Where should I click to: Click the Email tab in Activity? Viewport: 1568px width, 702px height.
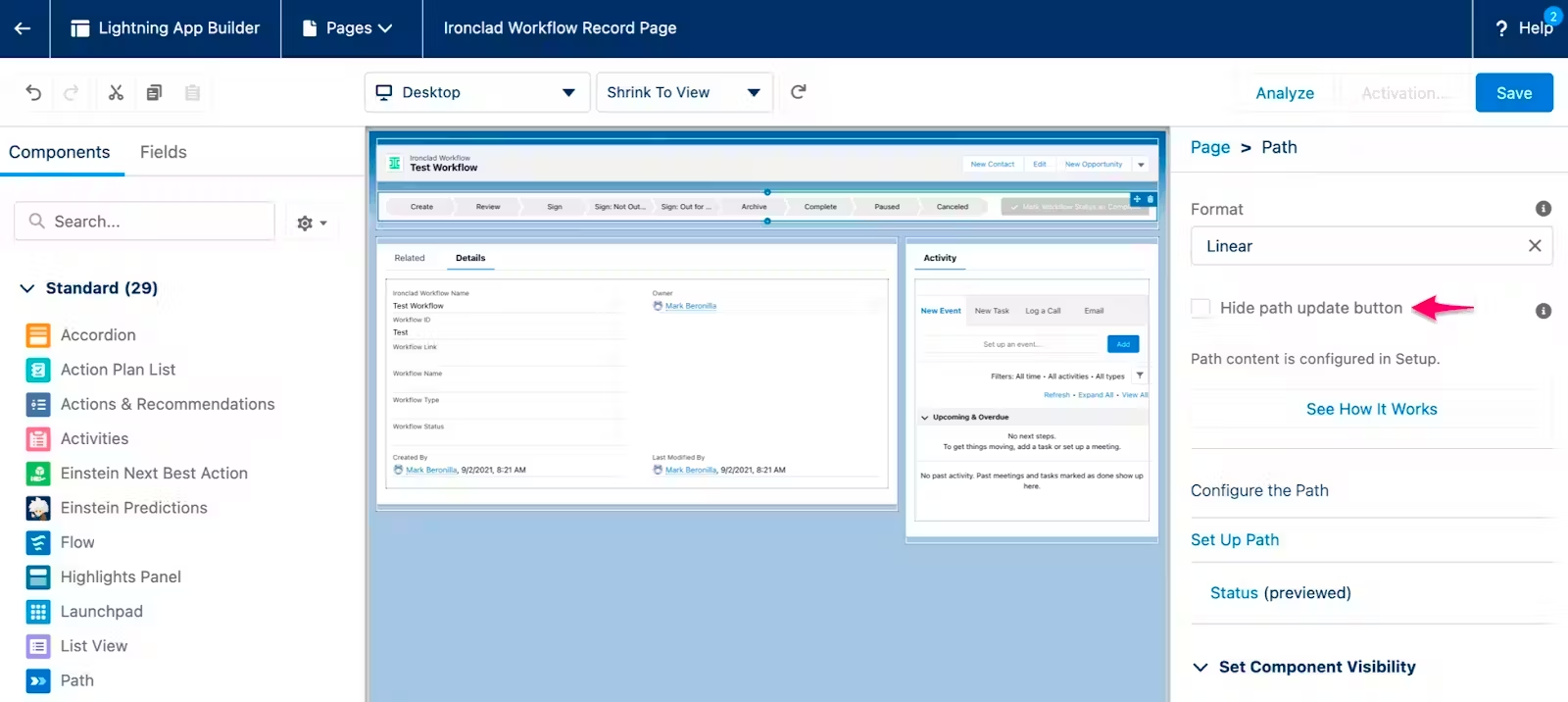pyautogui.click(x=1094, y=311)
